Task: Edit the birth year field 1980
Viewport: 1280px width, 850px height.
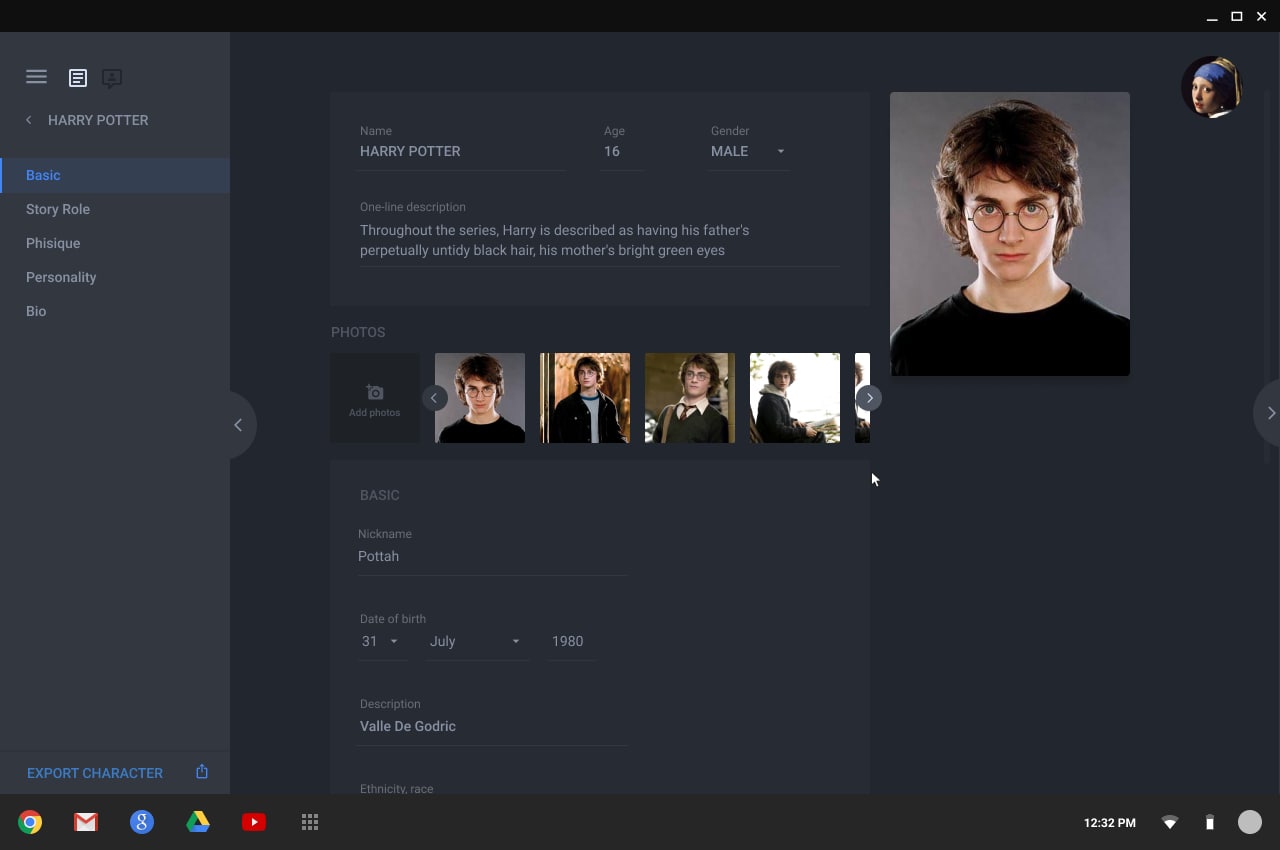Action: [x=571, y=641]
